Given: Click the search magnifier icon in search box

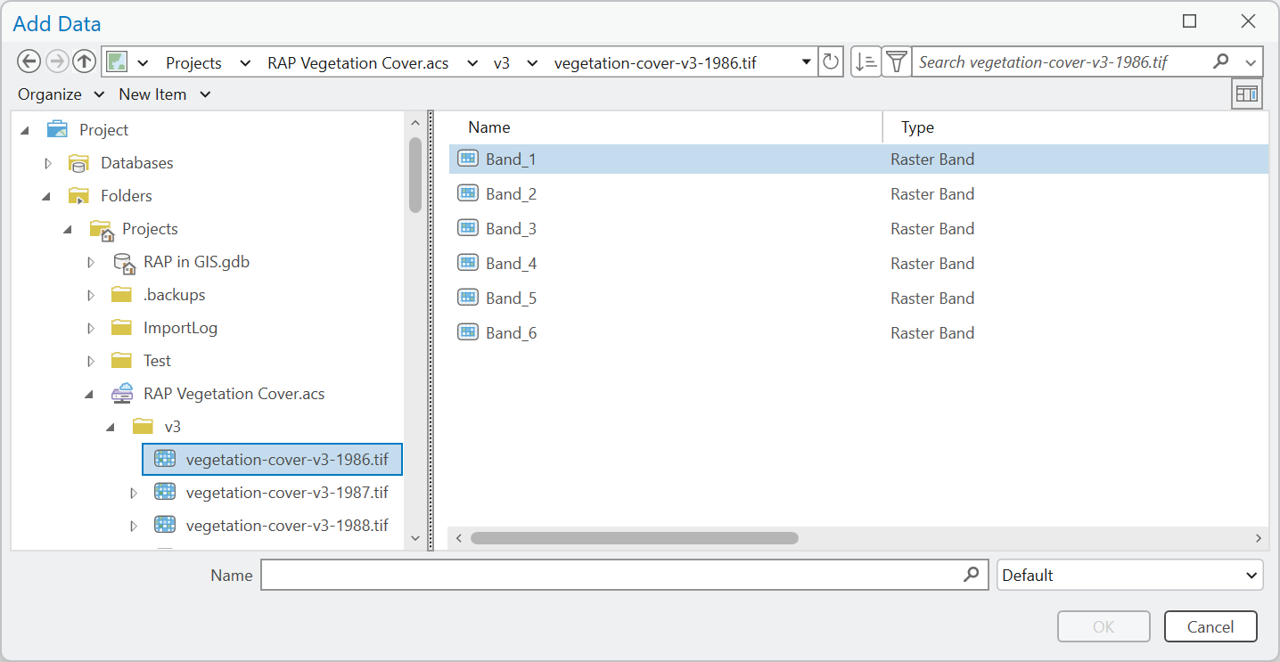Looking at the screenshot, I should click(1220, 62).
